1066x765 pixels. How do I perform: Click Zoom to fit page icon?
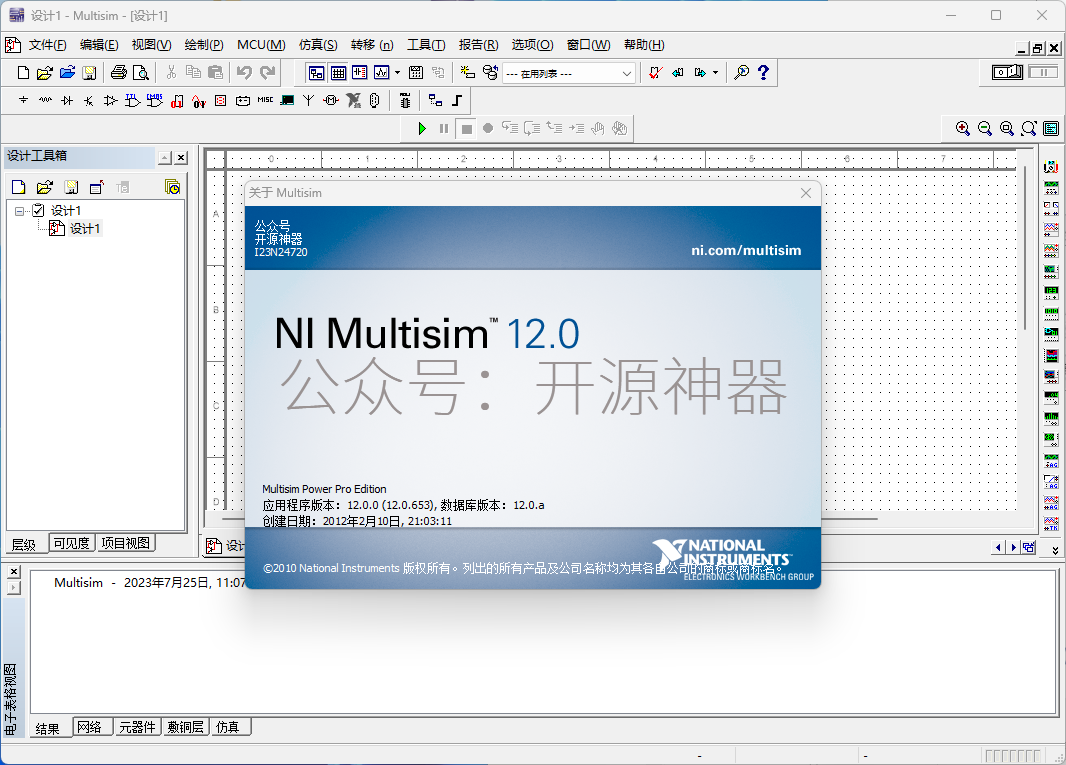(x=1029, y=129)
